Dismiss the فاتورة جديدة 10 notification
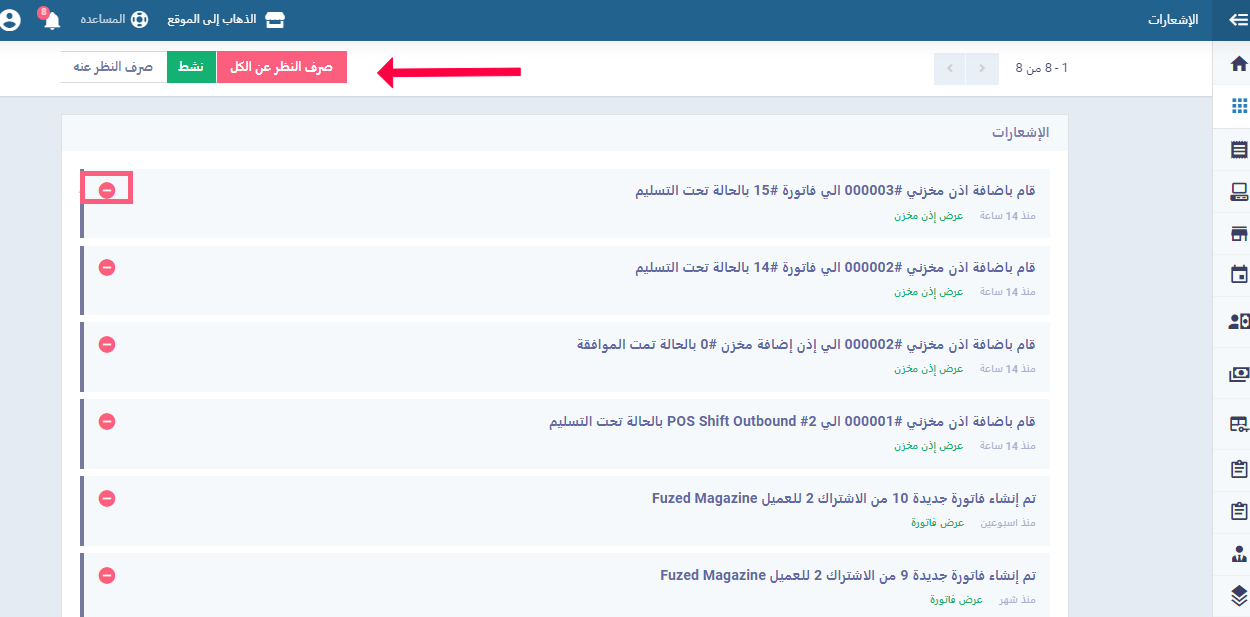1250x617 pixels. [x=107, y=498]
